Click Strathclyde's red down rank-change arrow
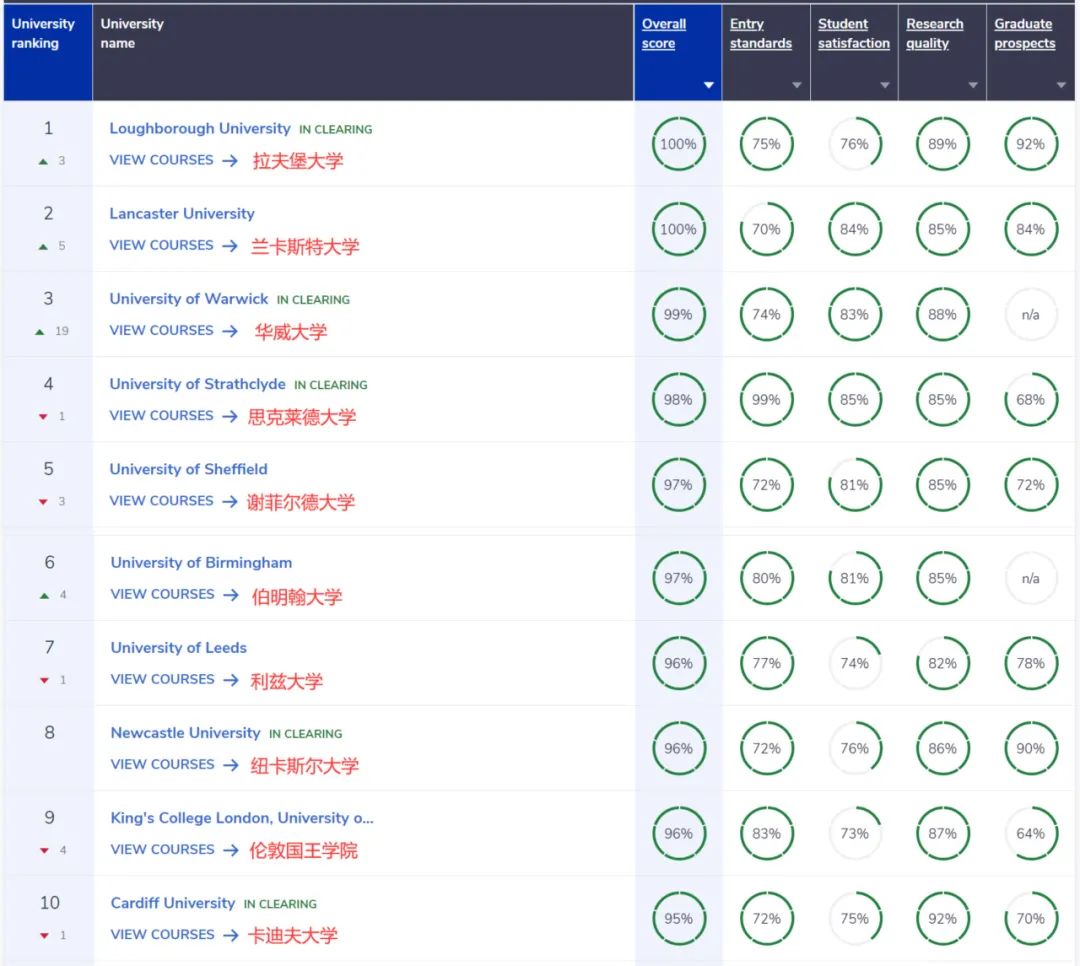 pos(43,416)
